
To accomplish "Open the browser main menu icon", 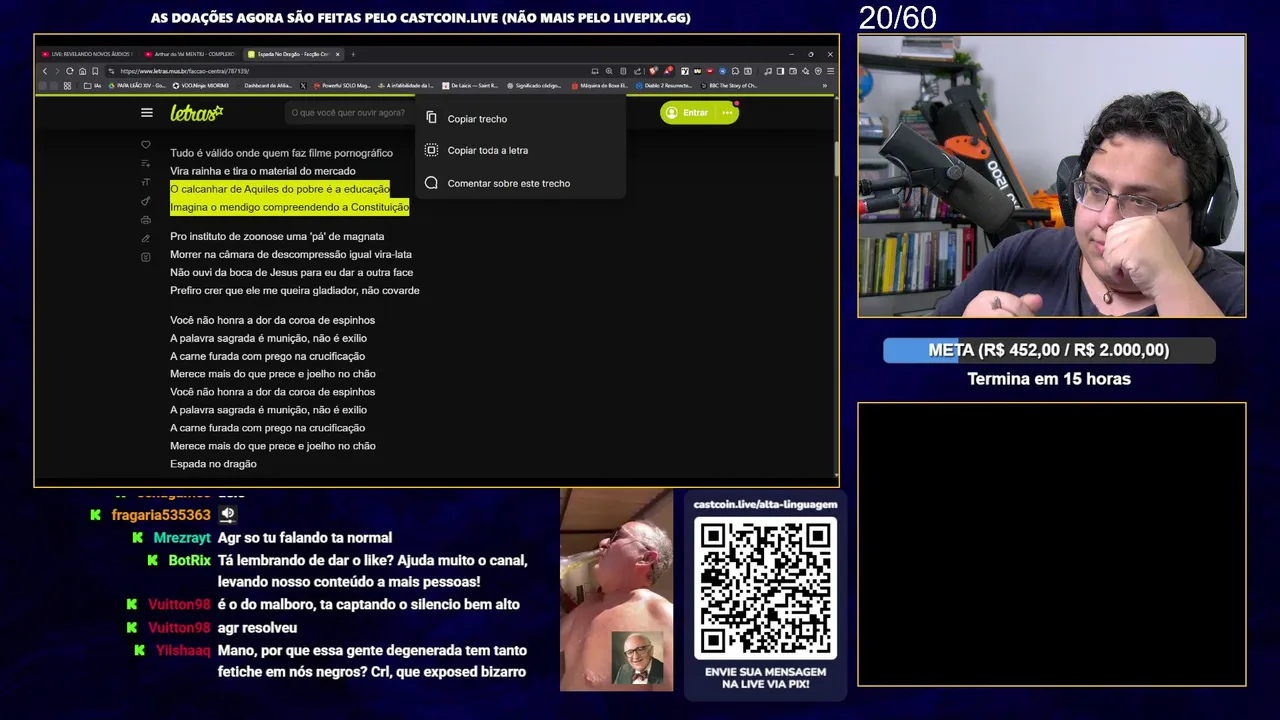I will (830, 71).
